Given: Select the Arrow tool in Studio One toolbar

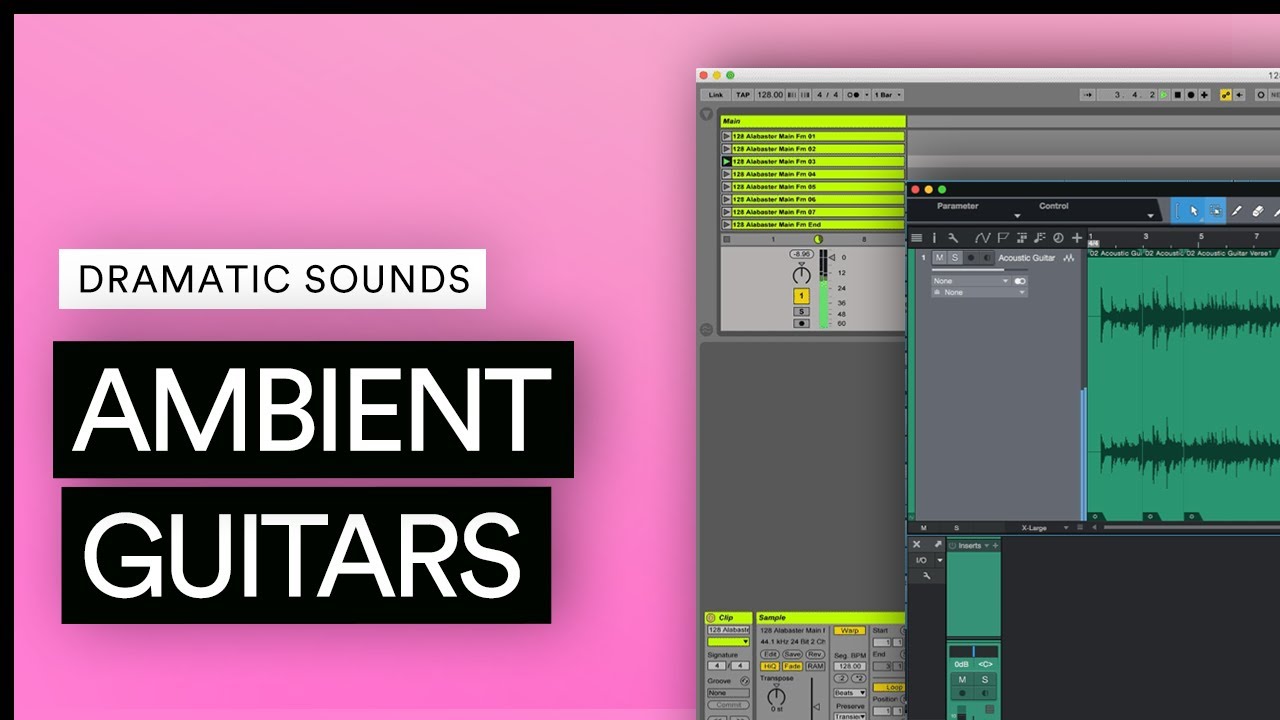Looking at the screenshot, I should (1194, 211).
